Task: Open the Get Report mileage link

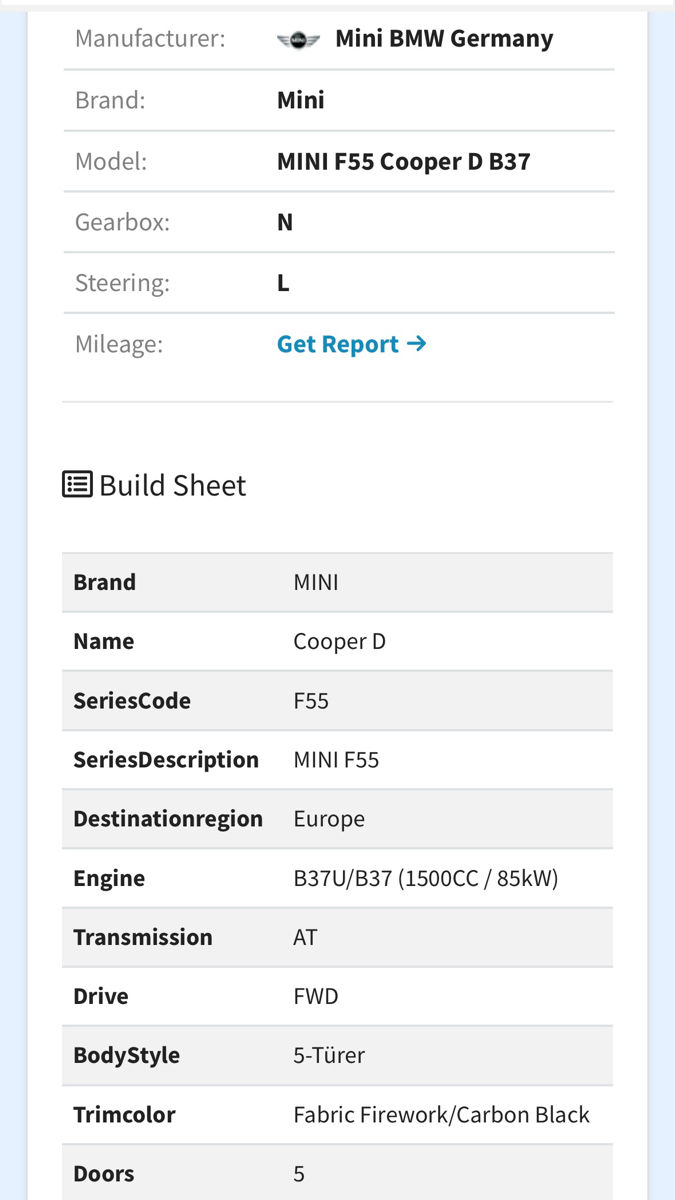Action: tap(352, 344)
